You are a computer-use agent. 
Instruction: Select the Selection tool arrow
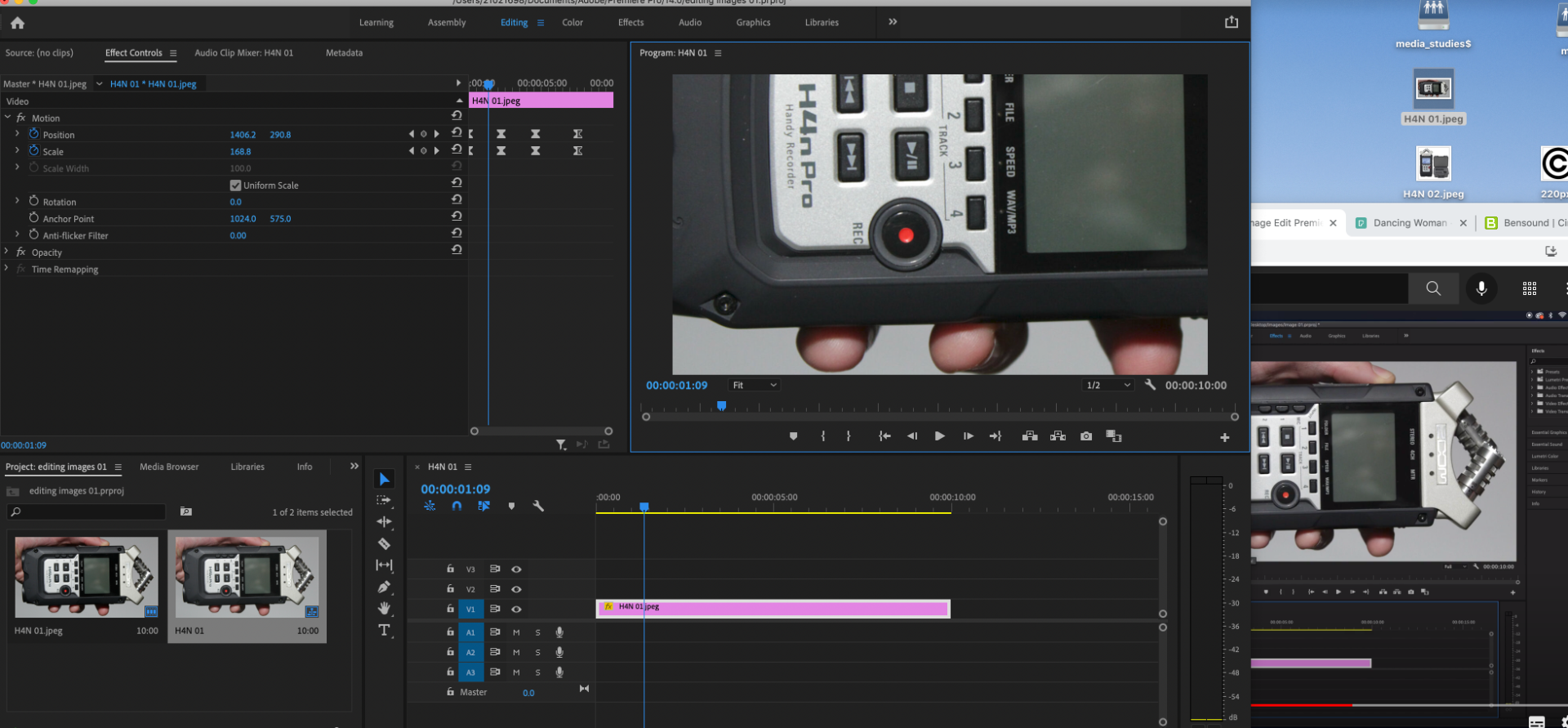pos(384,479)
